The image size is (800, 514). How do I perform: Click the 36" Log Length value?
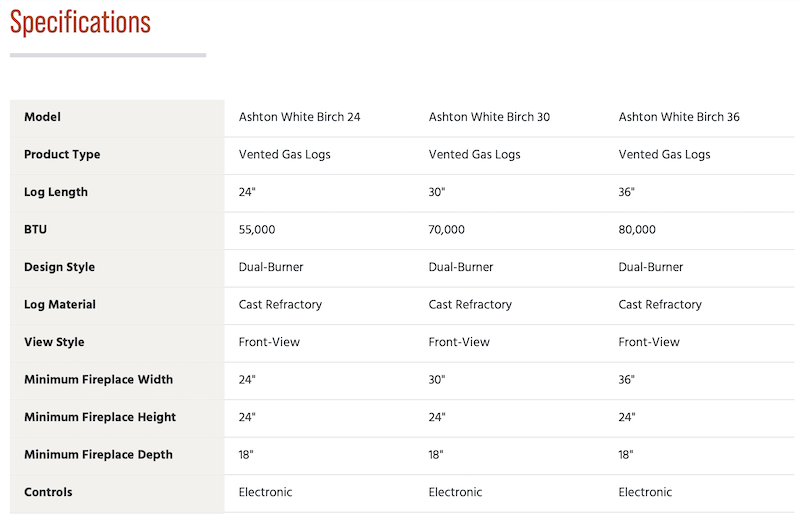627,192
